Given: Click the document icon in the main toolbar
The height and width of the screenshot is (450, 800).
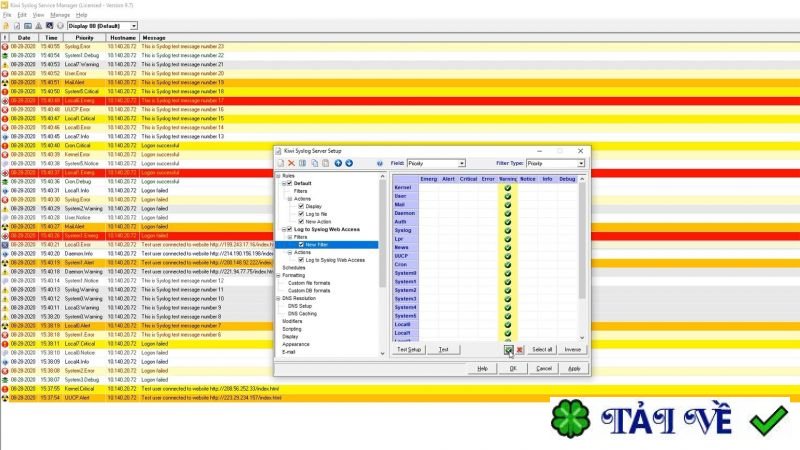Looking at the screenshot, I should click(x=17, y=26).
